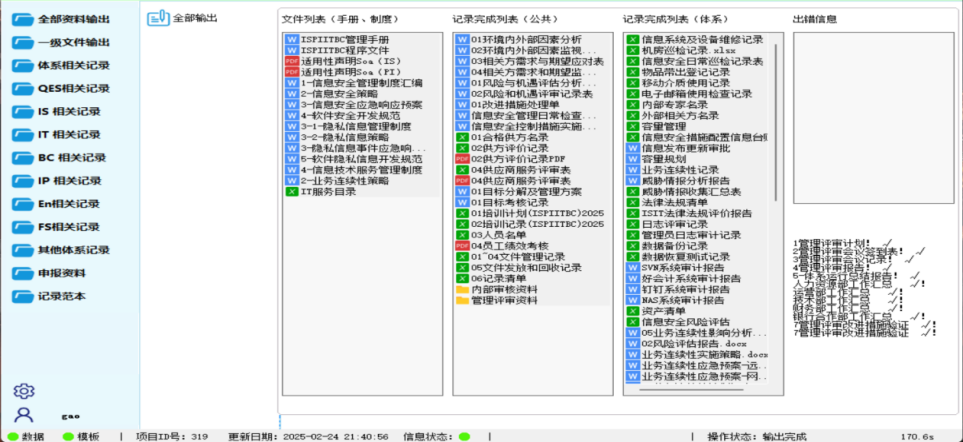The image size is (963, 442).
Task: Click the 全部输出 document icon
Action: coord(158,18)
